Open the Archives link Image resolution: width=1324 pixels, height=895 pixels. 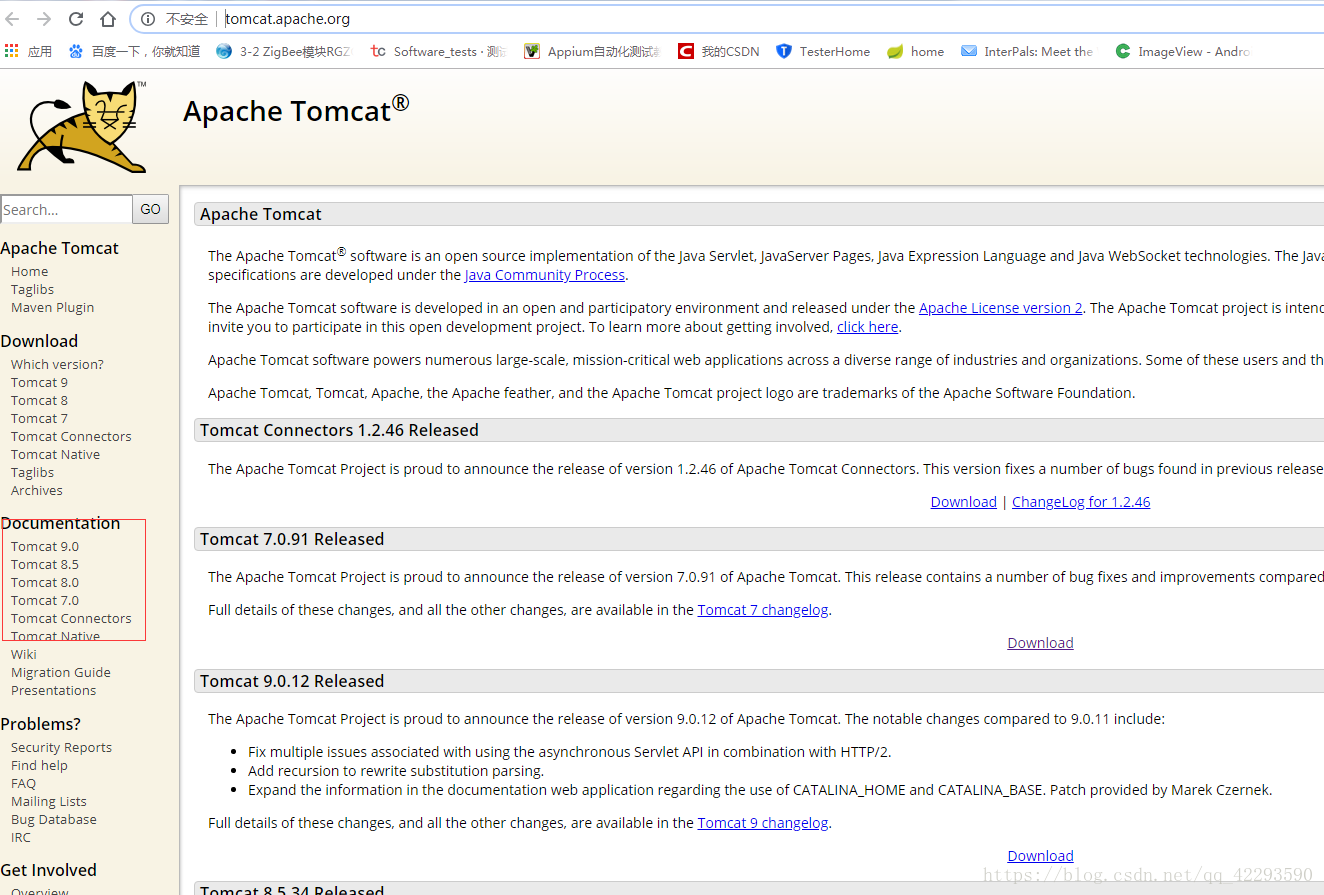36,490
